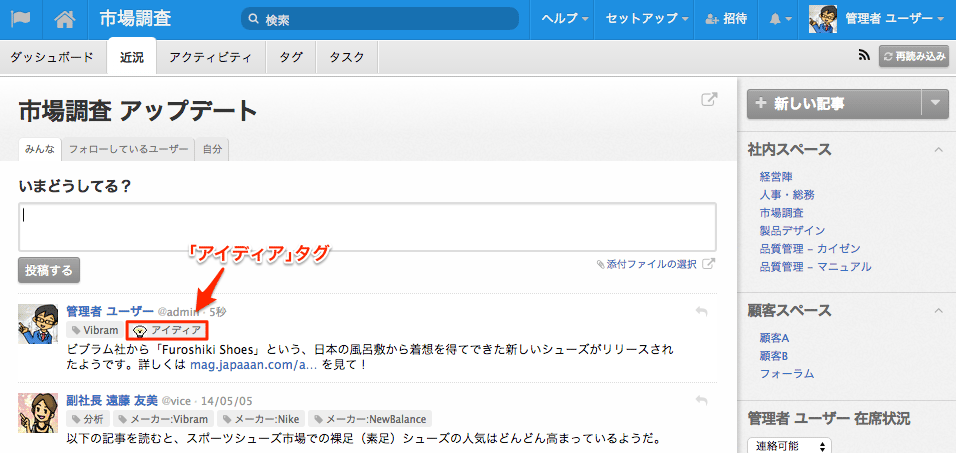Click the 投稿する button

point(49,270)
